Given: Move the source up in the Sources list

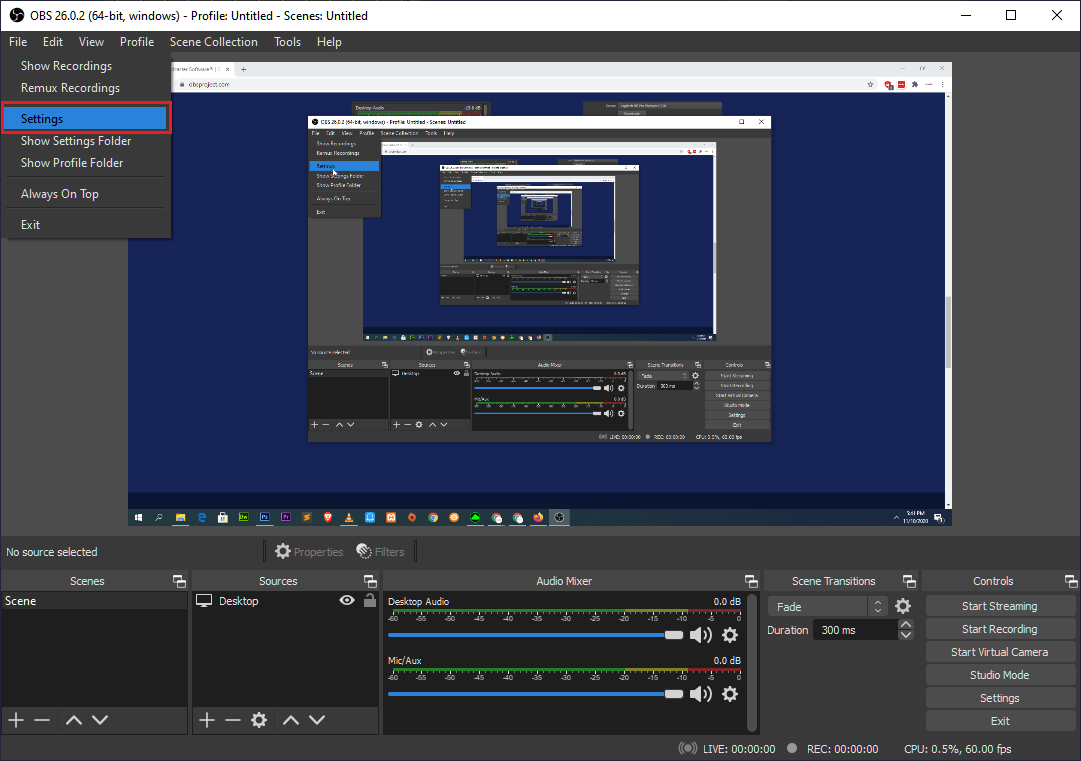Looking at the screenshot, I should pos(291,720).
